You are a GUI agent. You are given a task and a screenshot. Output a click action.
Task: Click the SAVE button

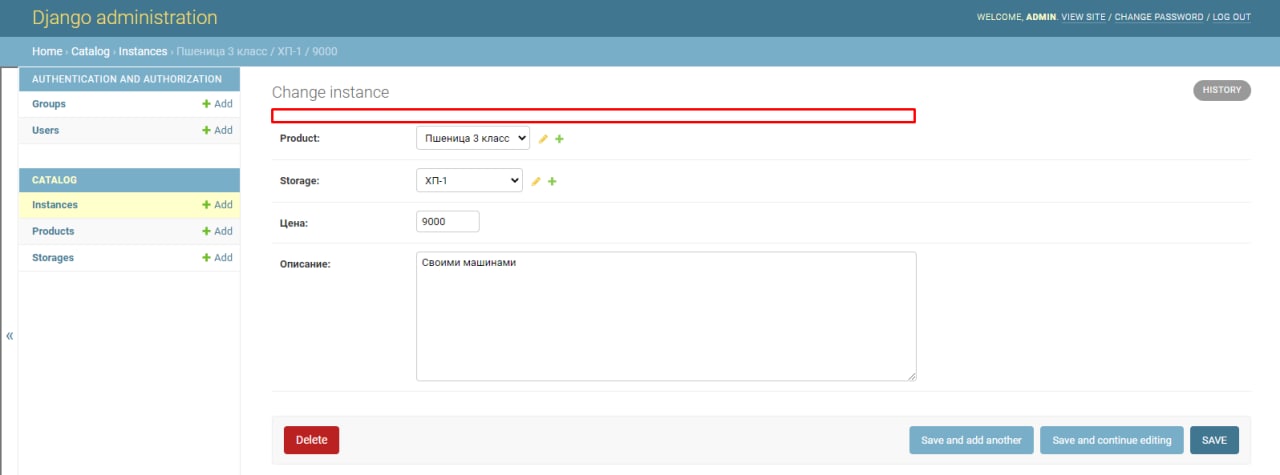[x=1214, y=440]
